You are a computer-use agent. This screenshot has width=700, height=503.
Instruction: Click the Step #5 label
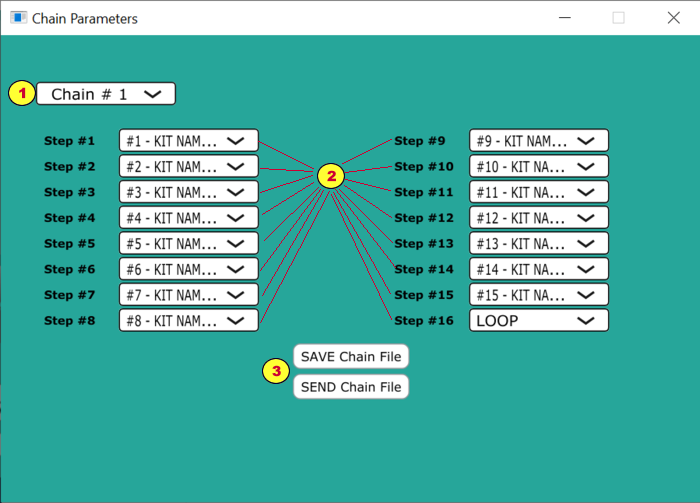pos(69,244)
